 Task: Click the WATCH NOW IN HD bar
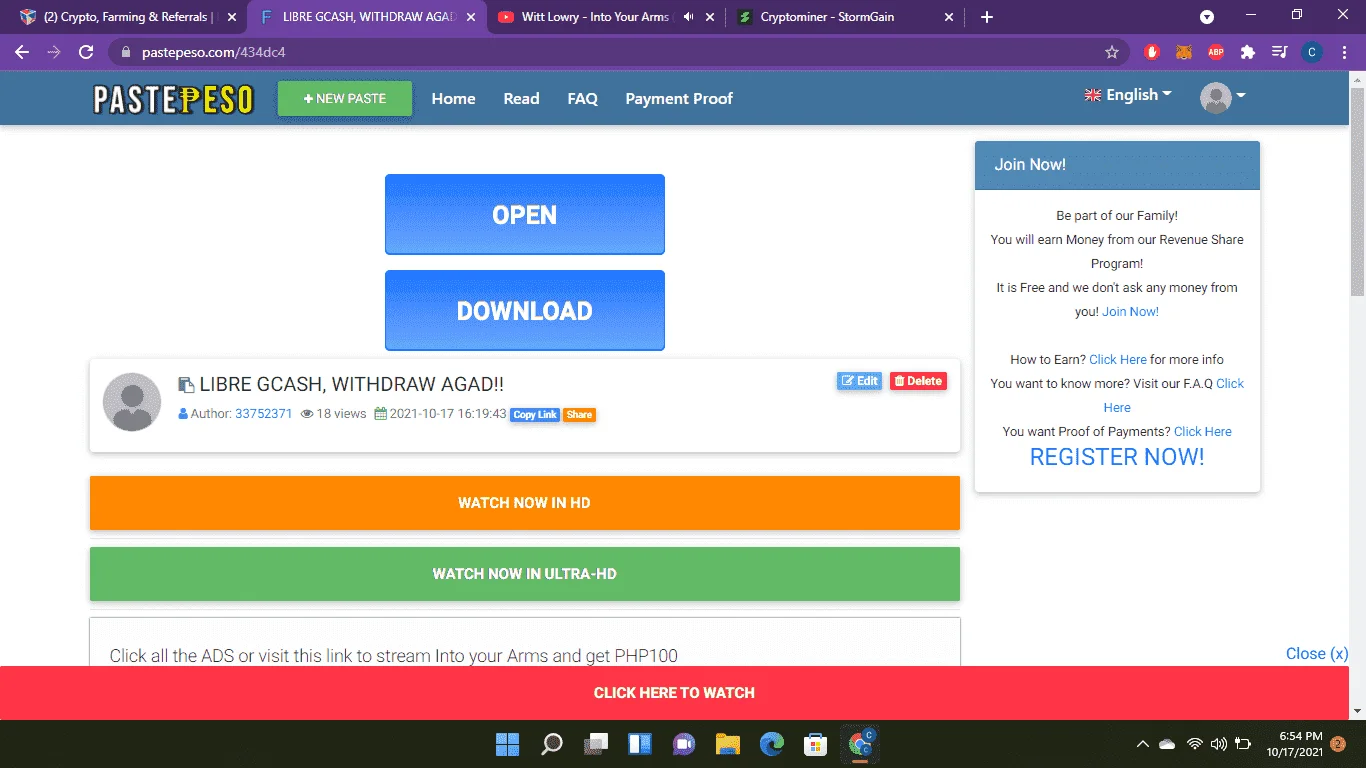point(525,503)
